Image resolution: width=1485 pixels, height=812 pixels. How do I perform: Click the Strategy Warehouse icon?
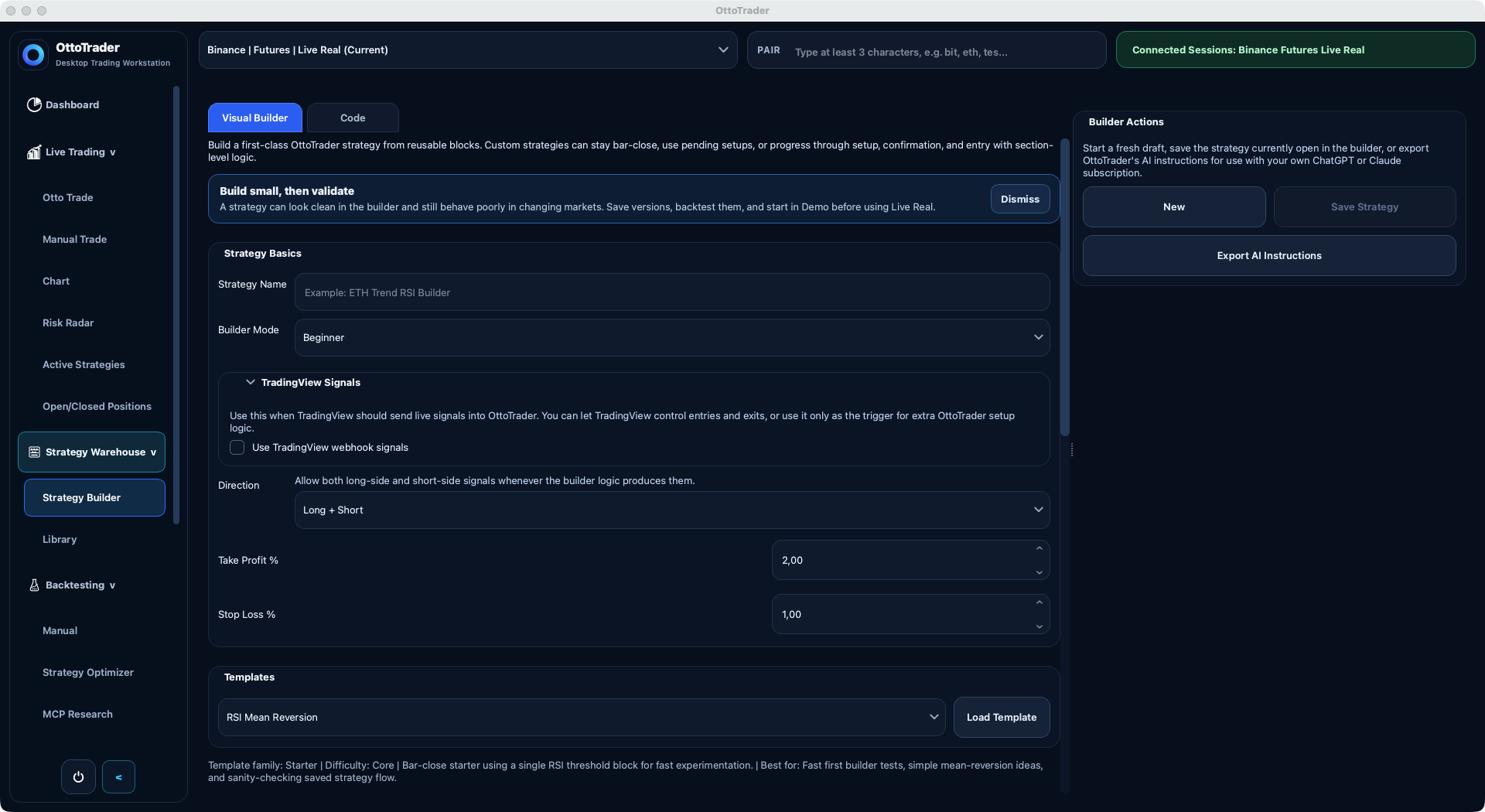[x=34, y=452]
